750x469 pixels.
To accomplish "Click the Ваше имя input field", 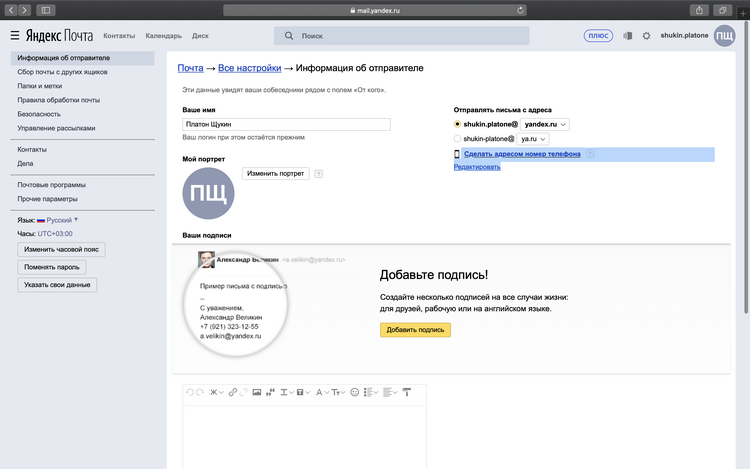I will [x=286, y=124].
